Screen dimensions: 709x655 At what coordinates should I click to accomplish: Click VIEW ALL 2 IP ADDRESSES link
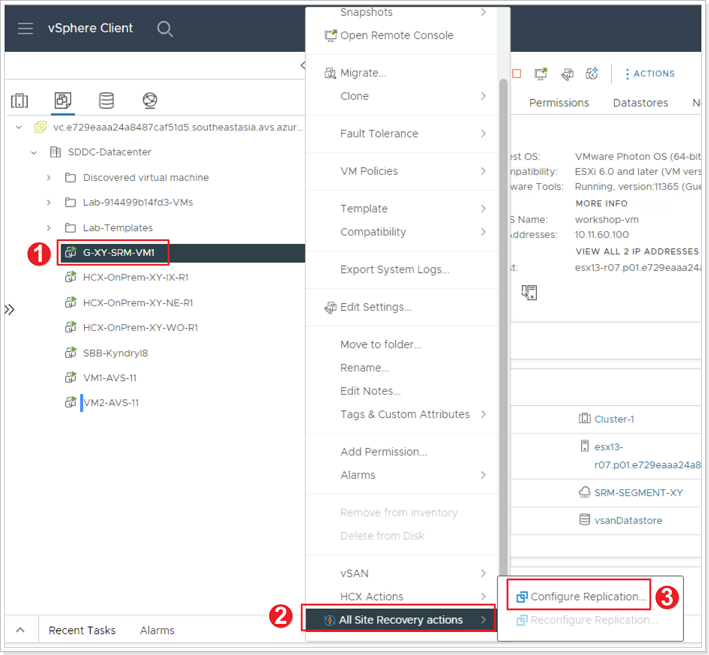(x=637, y=251)
